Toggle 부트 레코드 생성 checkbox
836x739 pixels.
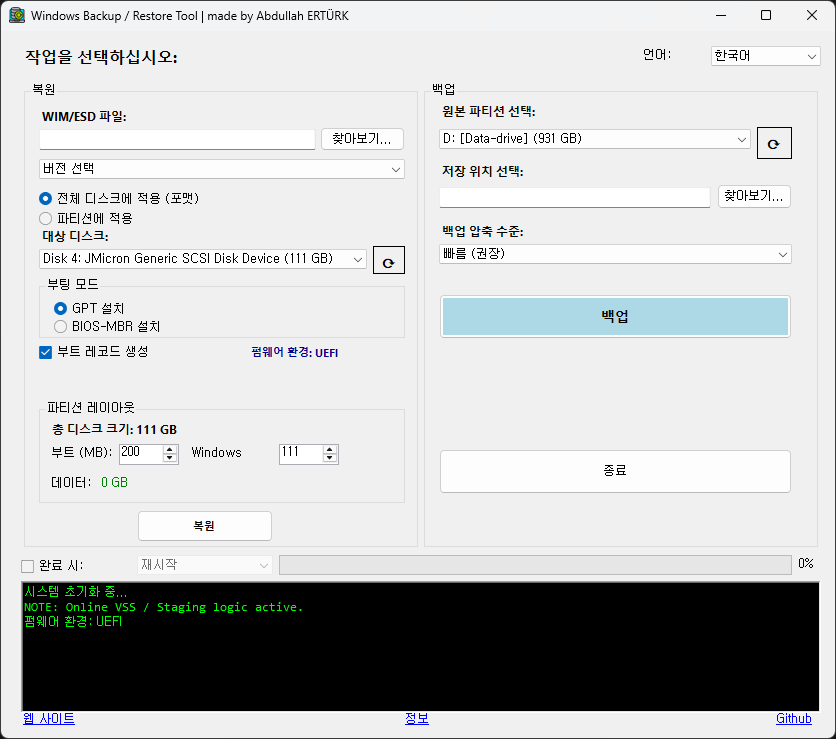pos(94,352)
